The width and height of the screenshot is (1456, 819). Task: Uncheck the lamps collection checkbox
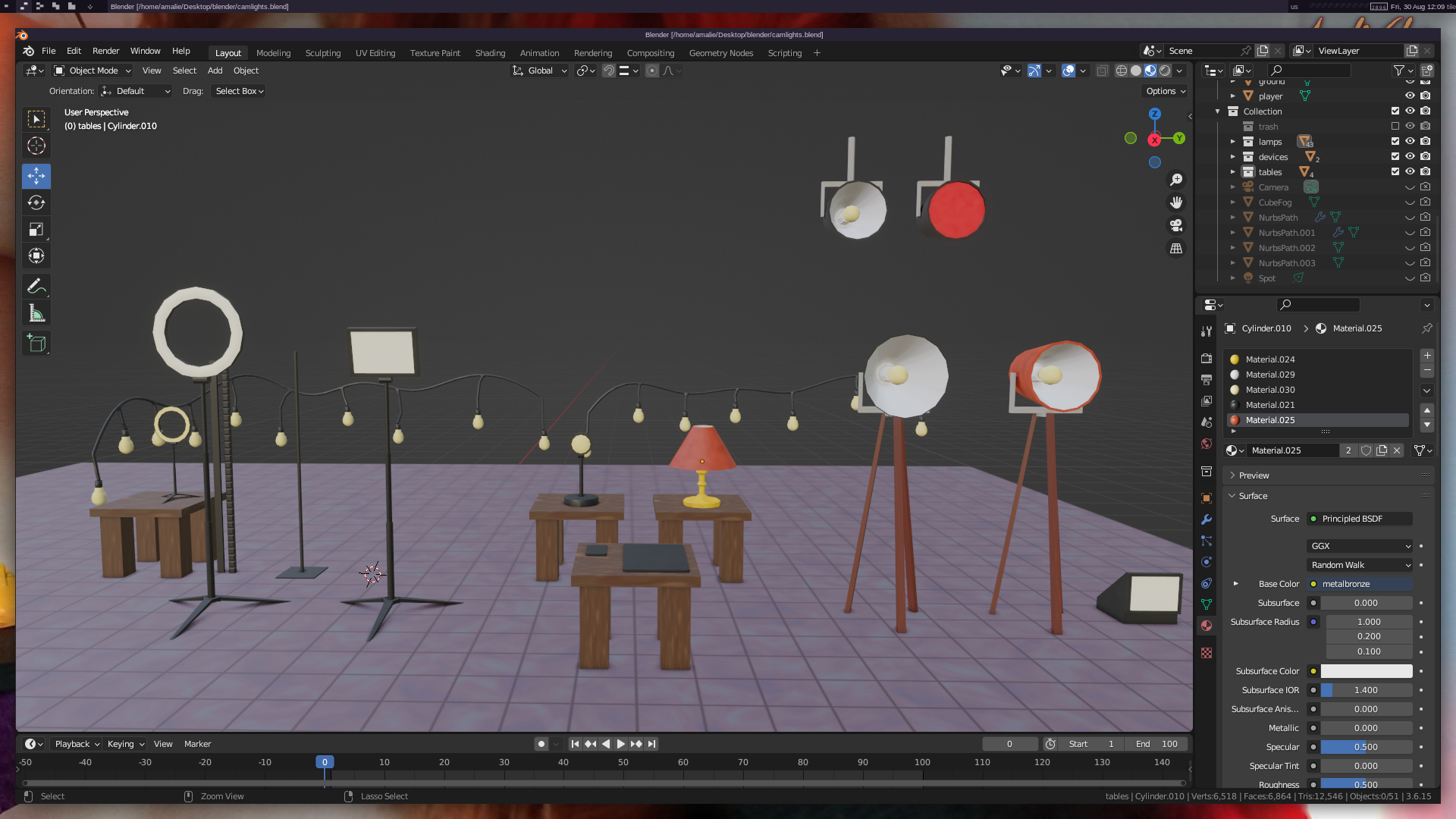1395,141
